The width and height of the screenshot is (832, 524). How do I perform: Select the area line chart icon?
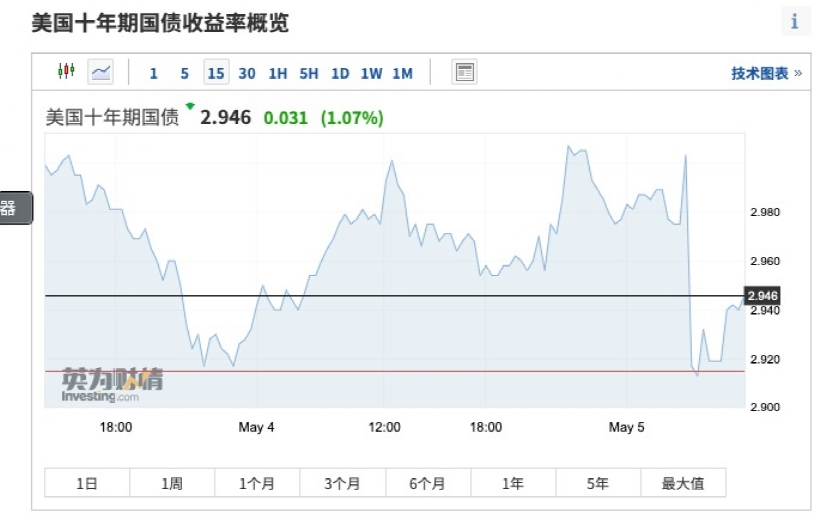click(x=101, y=72)
